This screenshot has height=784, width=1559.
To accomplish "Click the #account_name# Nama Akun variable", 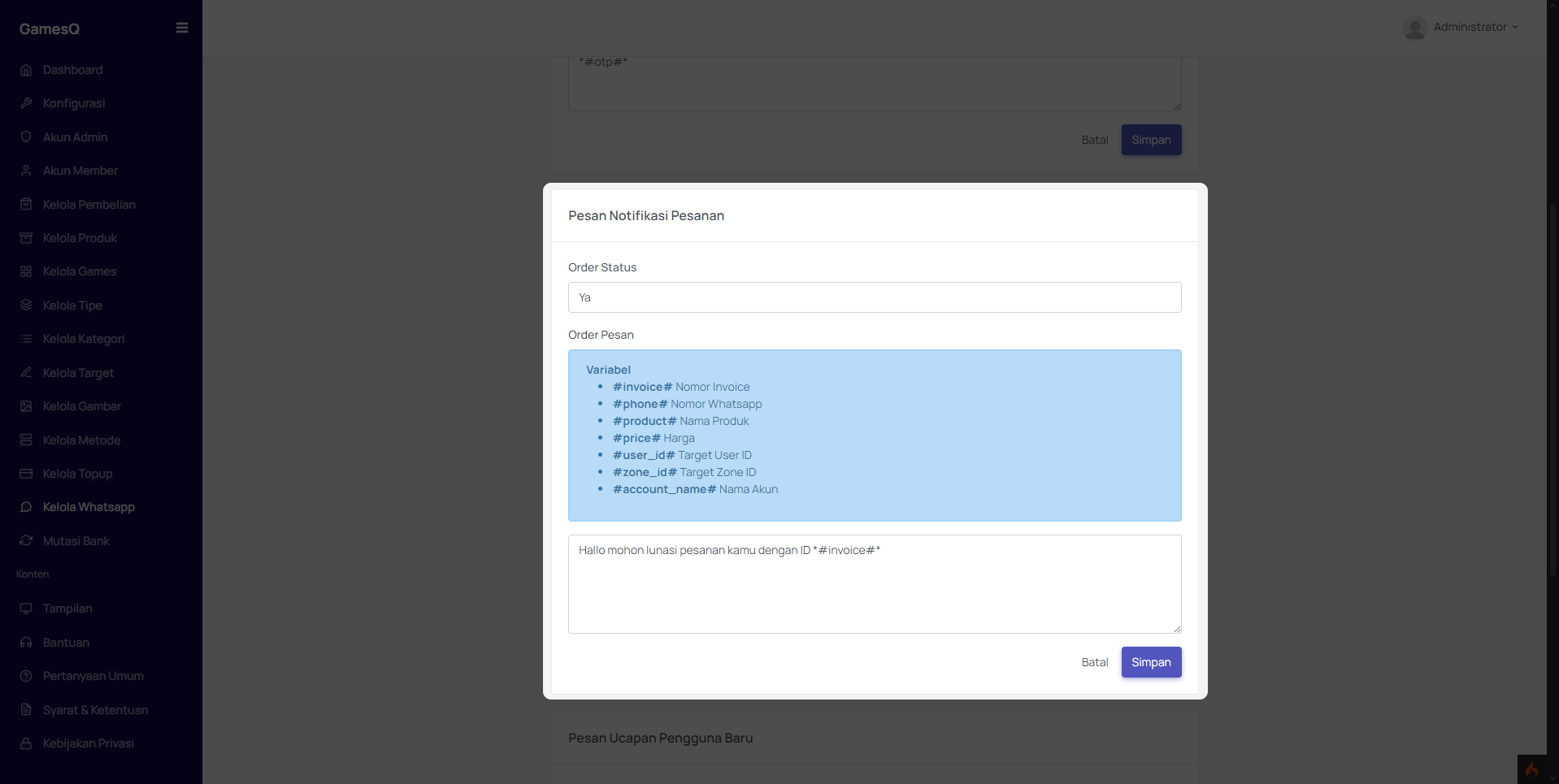I will (696, 489).
